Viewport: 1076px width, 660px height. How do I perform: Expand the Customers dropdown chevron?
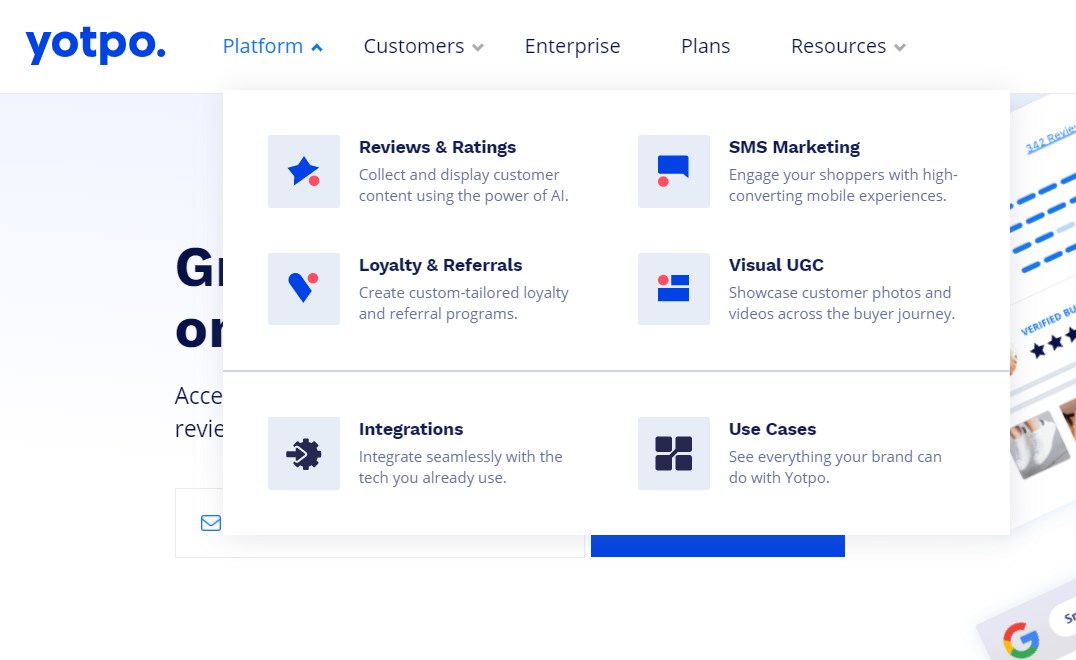478,47
